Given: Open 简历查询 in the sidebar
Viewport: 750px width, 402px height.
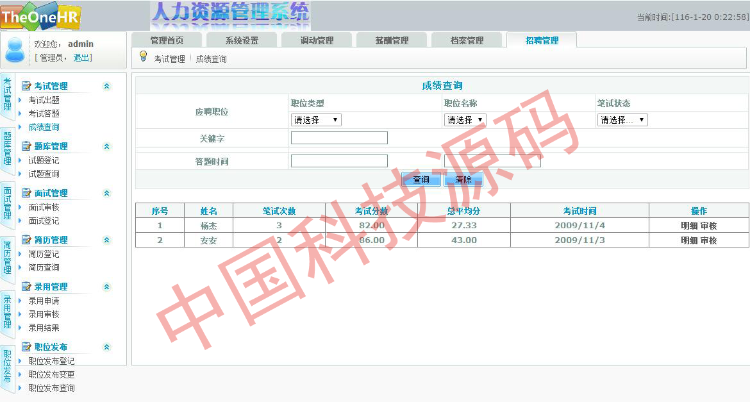Looking at the screenshot, I should coord(44,267).
